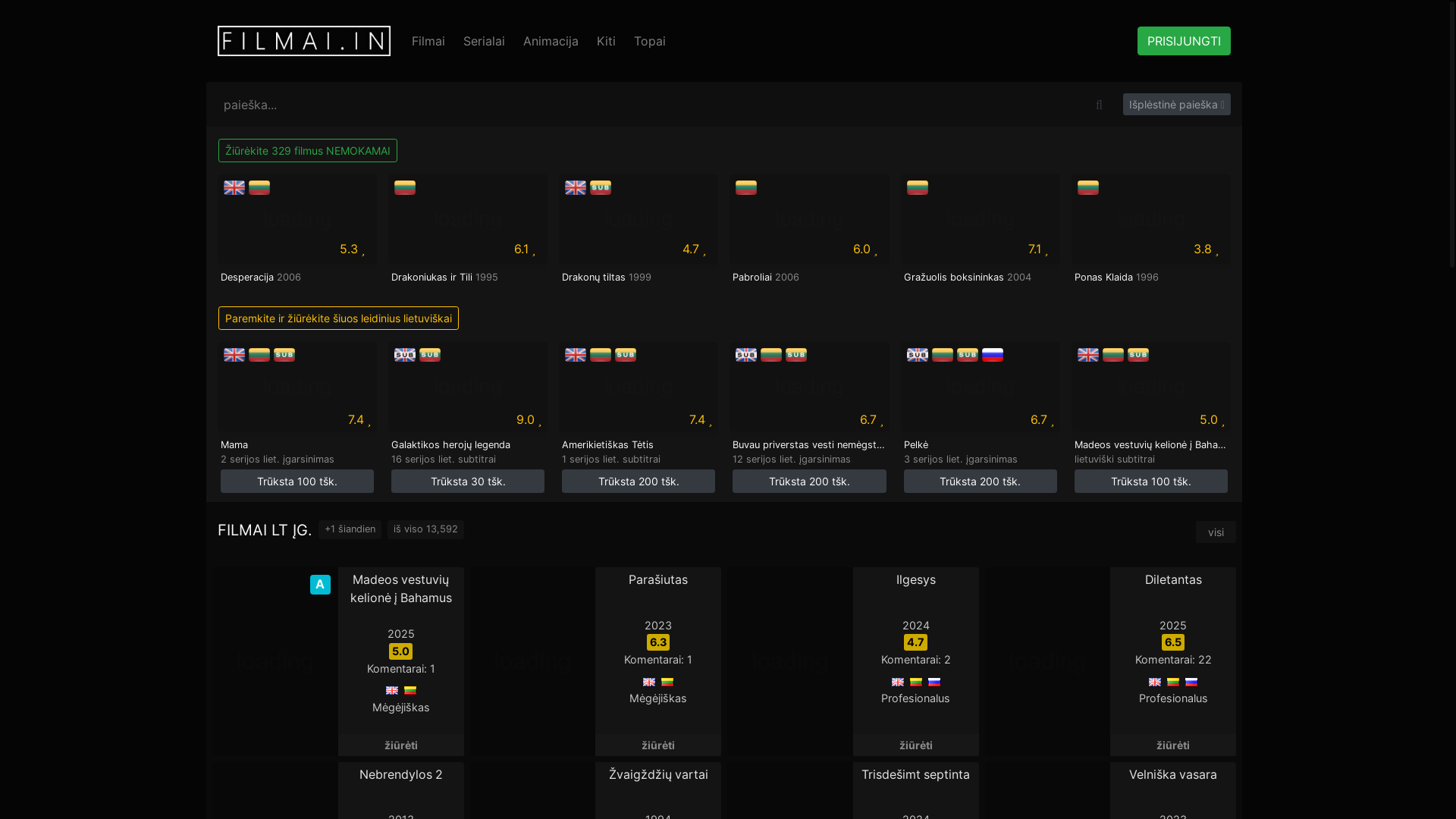Open the Pabroliai 2006 title
The width and height of the screenshot is (1456, 819).
point(766,278)
